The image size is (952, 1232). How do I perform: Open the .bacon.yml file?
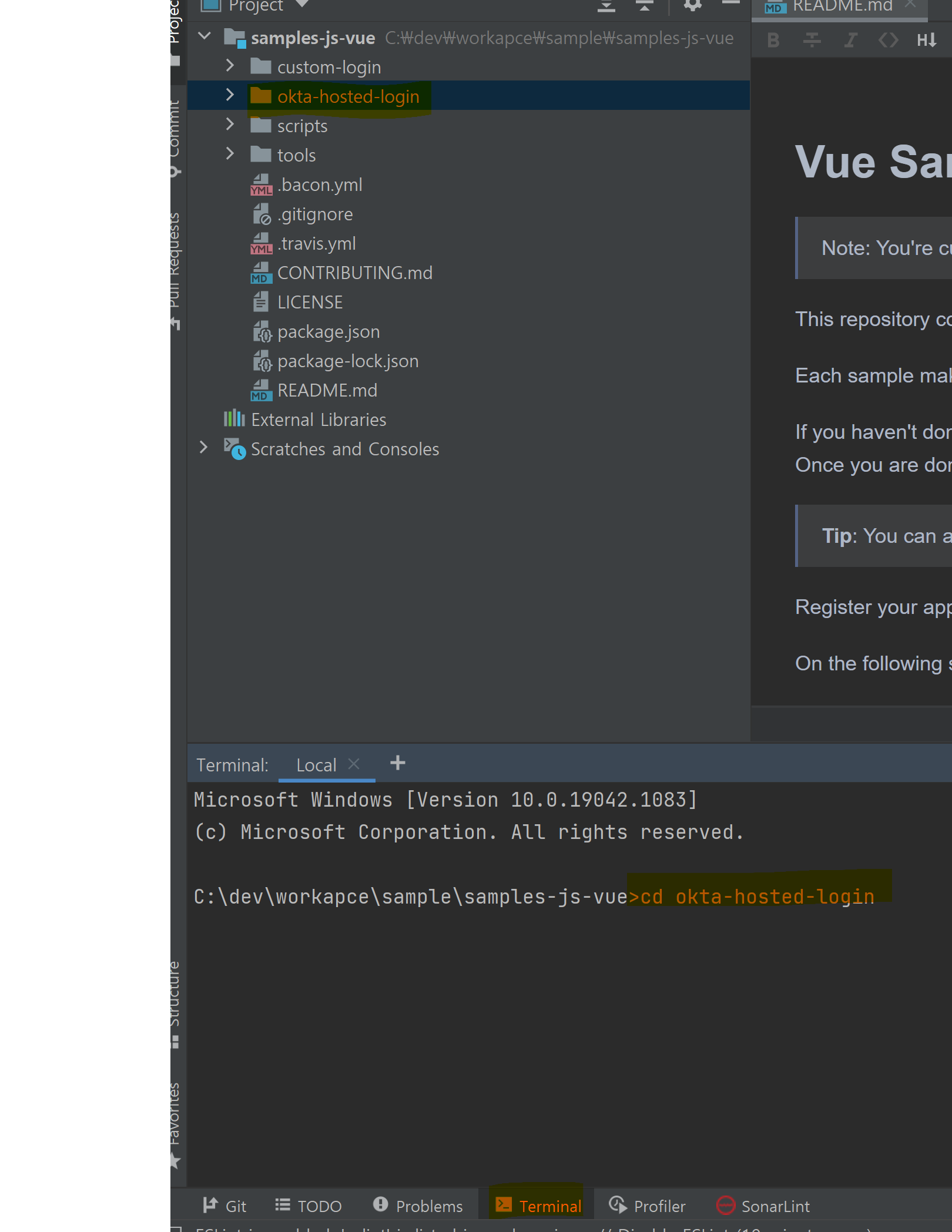[x=320, y=184]
